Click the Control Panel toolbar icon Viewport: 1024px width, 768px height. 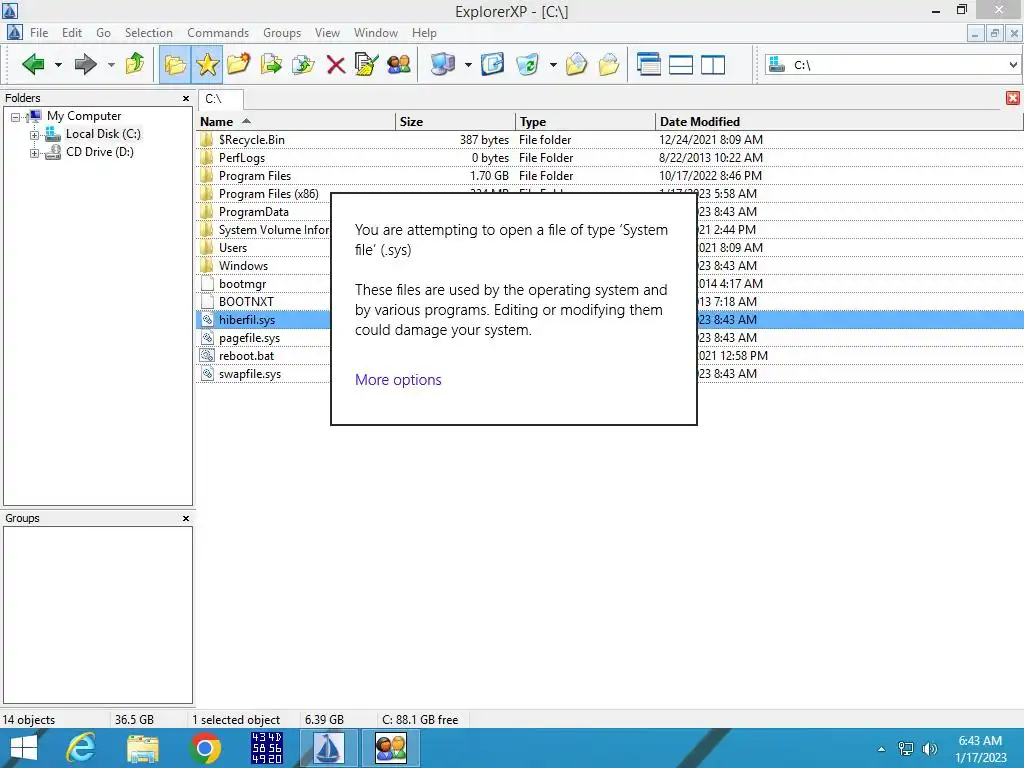coord(492,64)
